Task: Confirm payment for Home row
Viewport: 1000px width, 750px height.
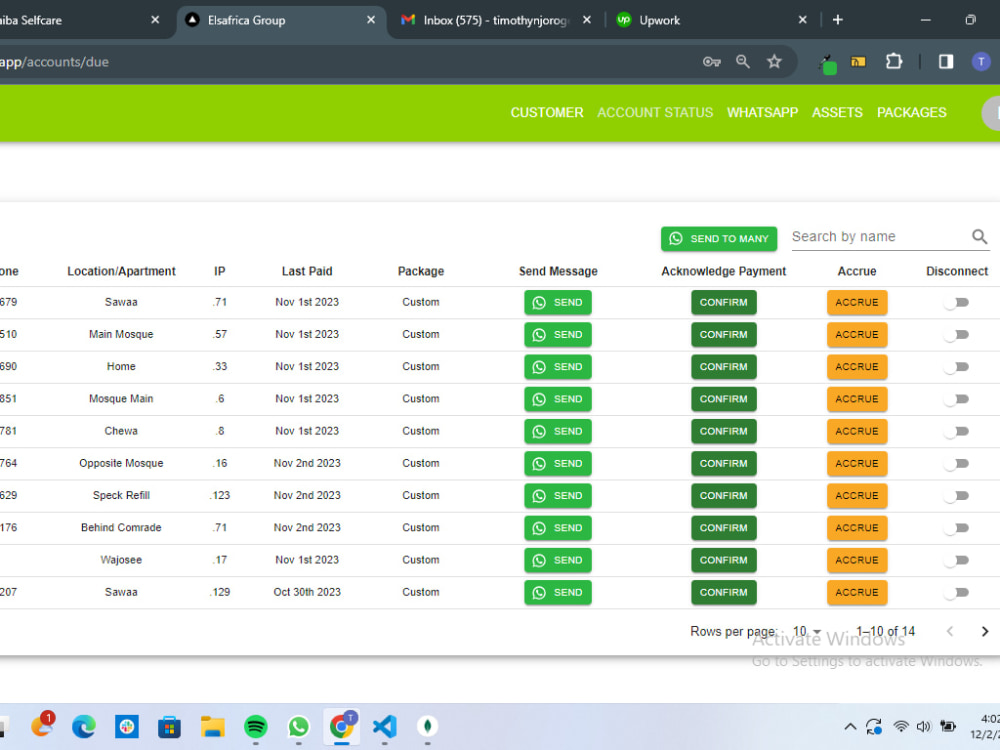Action: pyautogui.click(x=724, y=367)
